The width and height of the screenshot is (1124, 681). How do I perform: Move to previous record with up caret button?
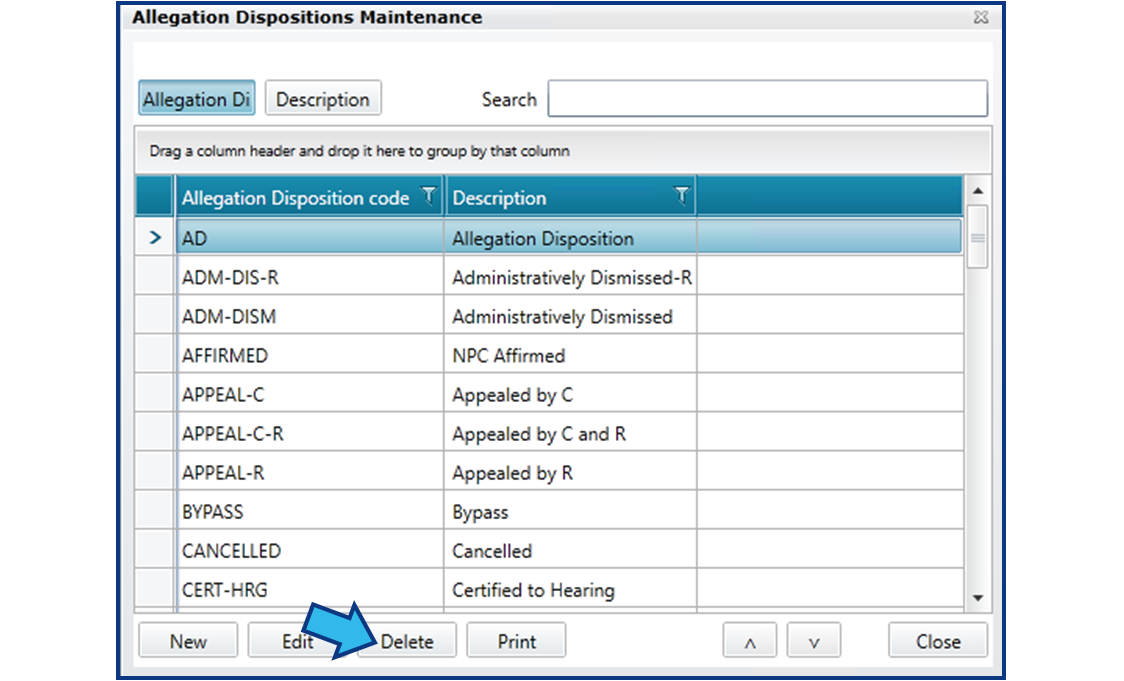[x=750, y=640]
